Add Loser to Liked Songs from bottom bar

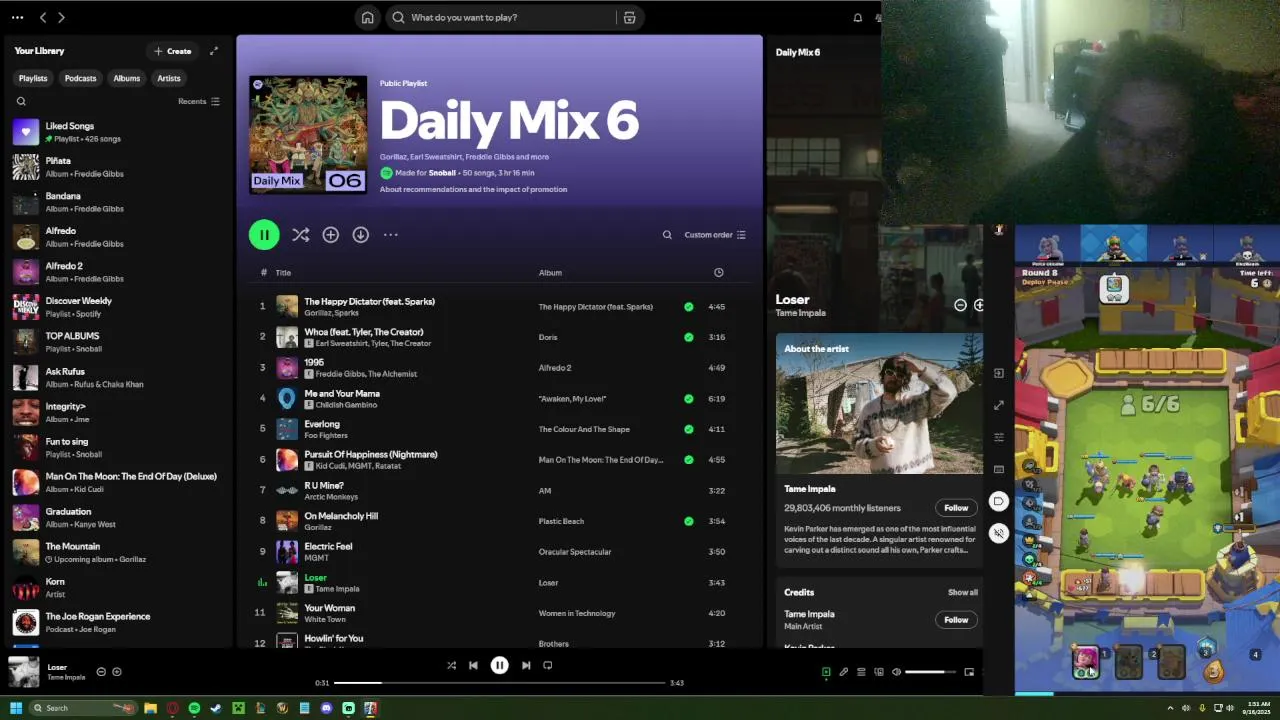(x=117, y=672)
